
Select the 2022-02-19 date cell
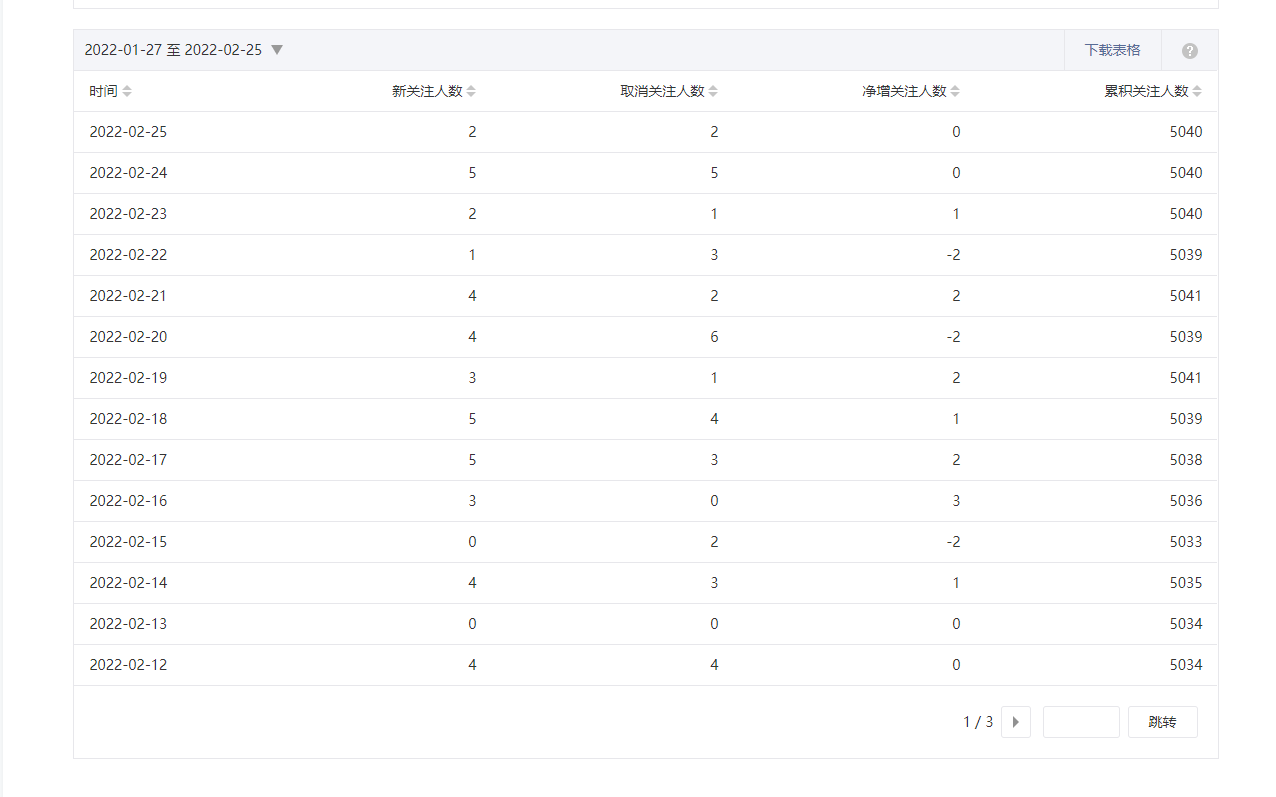click(128, 378)
